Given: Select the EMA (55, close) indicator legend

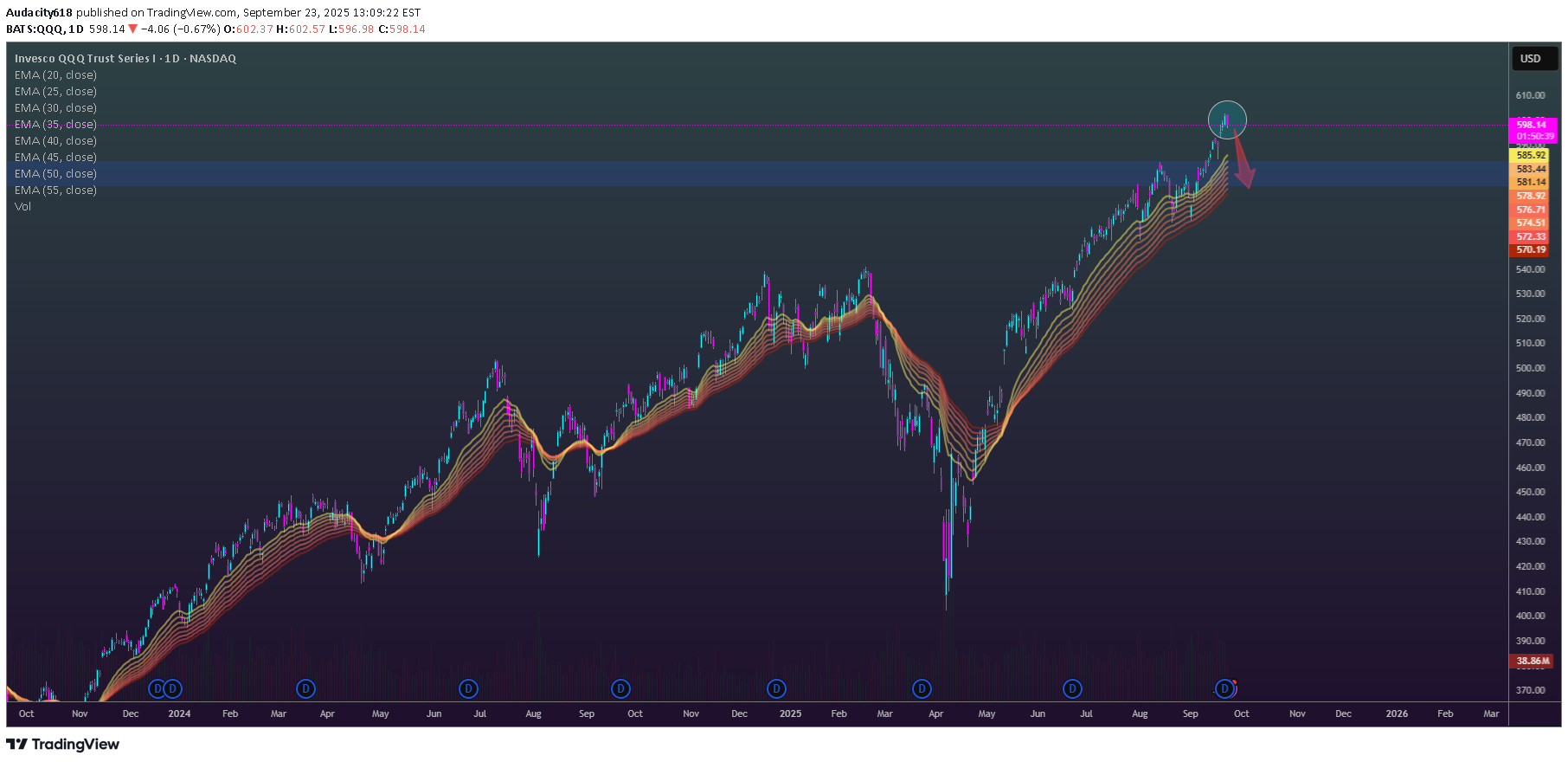Looking at the screenshot, I should [55, 190].
